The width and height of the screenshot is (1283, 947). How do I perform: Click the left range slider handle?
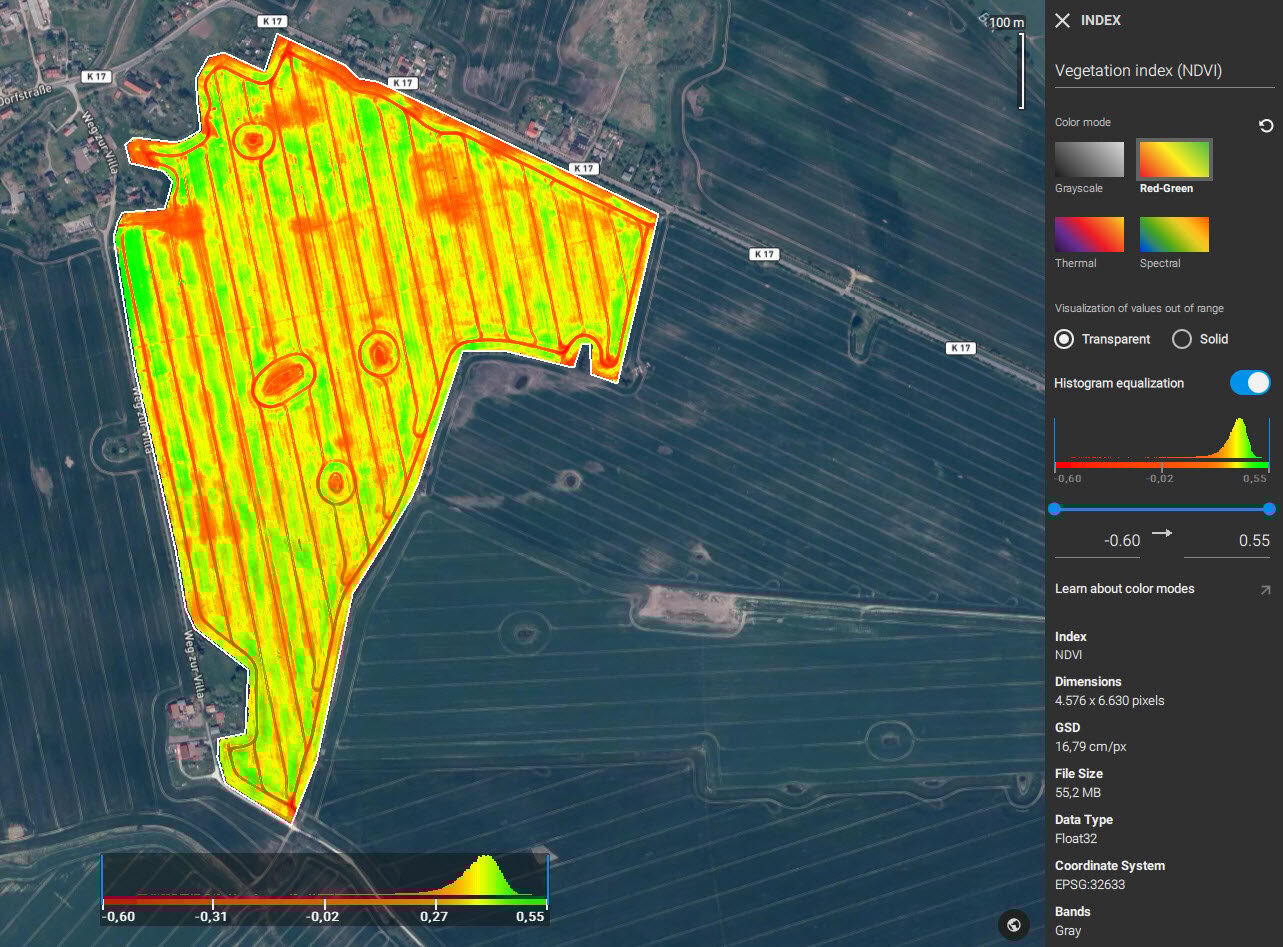coord(1054,509)
